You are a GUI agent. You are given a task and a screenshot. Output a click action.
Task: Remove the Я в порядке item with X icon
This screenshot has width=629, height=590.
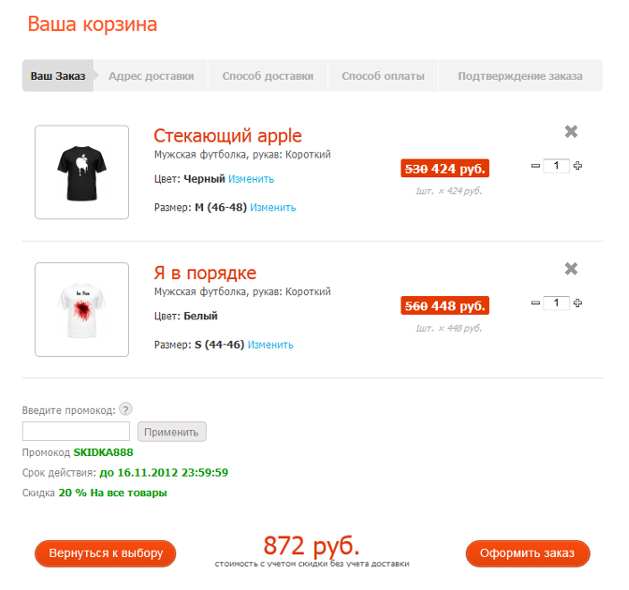pyautogui.click(x=571, y=268)
